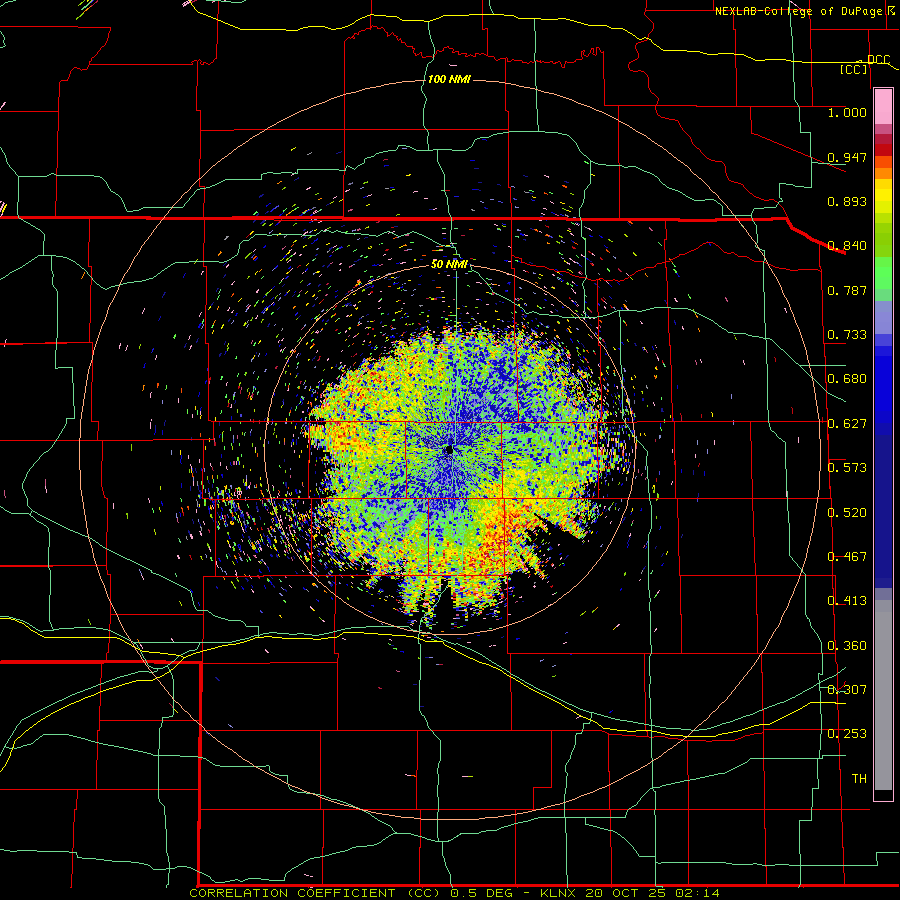Click the 0.787 scale value
This screenshot has height=900, width=900.
(x=847, y=290)
